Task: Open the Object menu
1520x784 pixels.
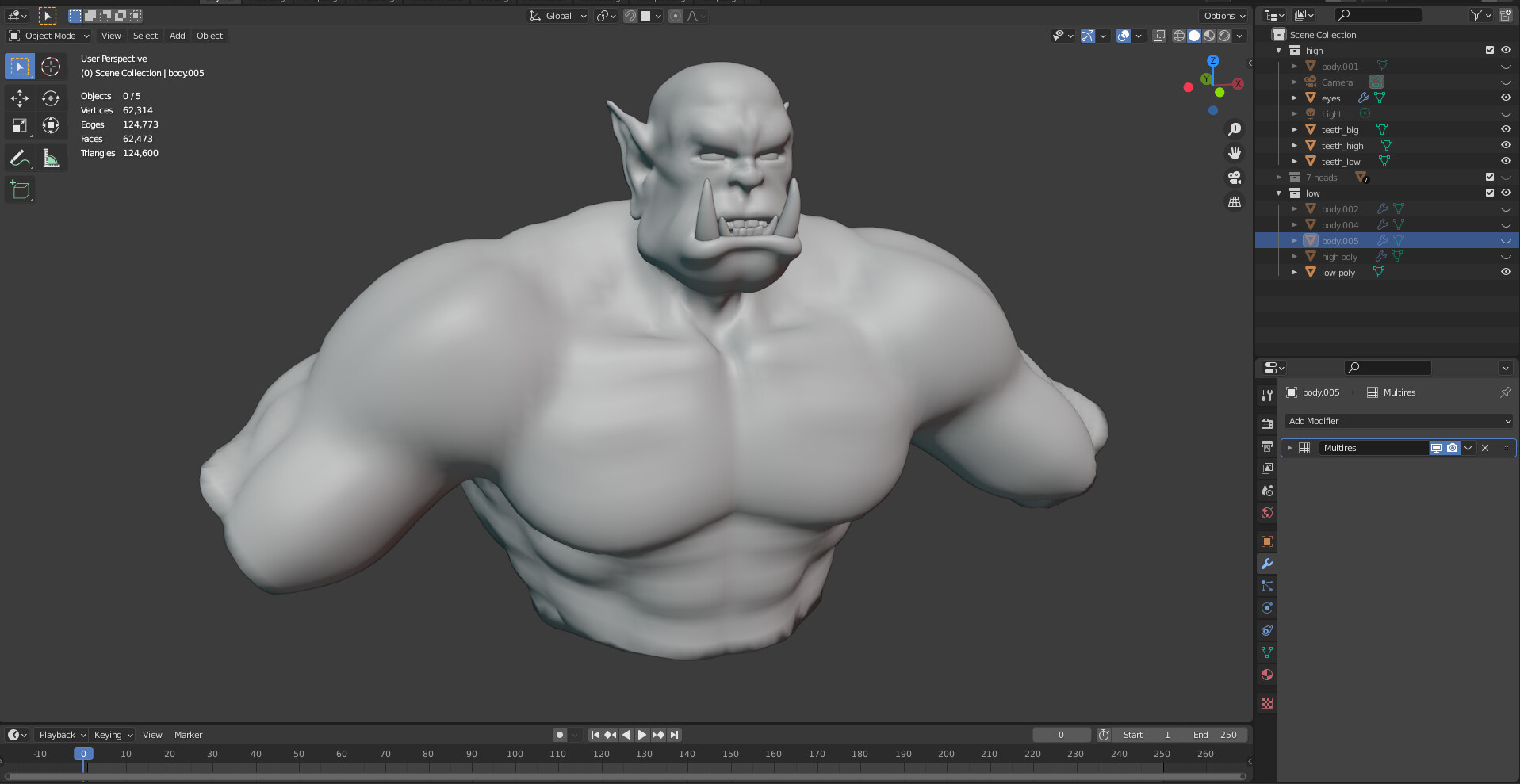Action: 209,36
